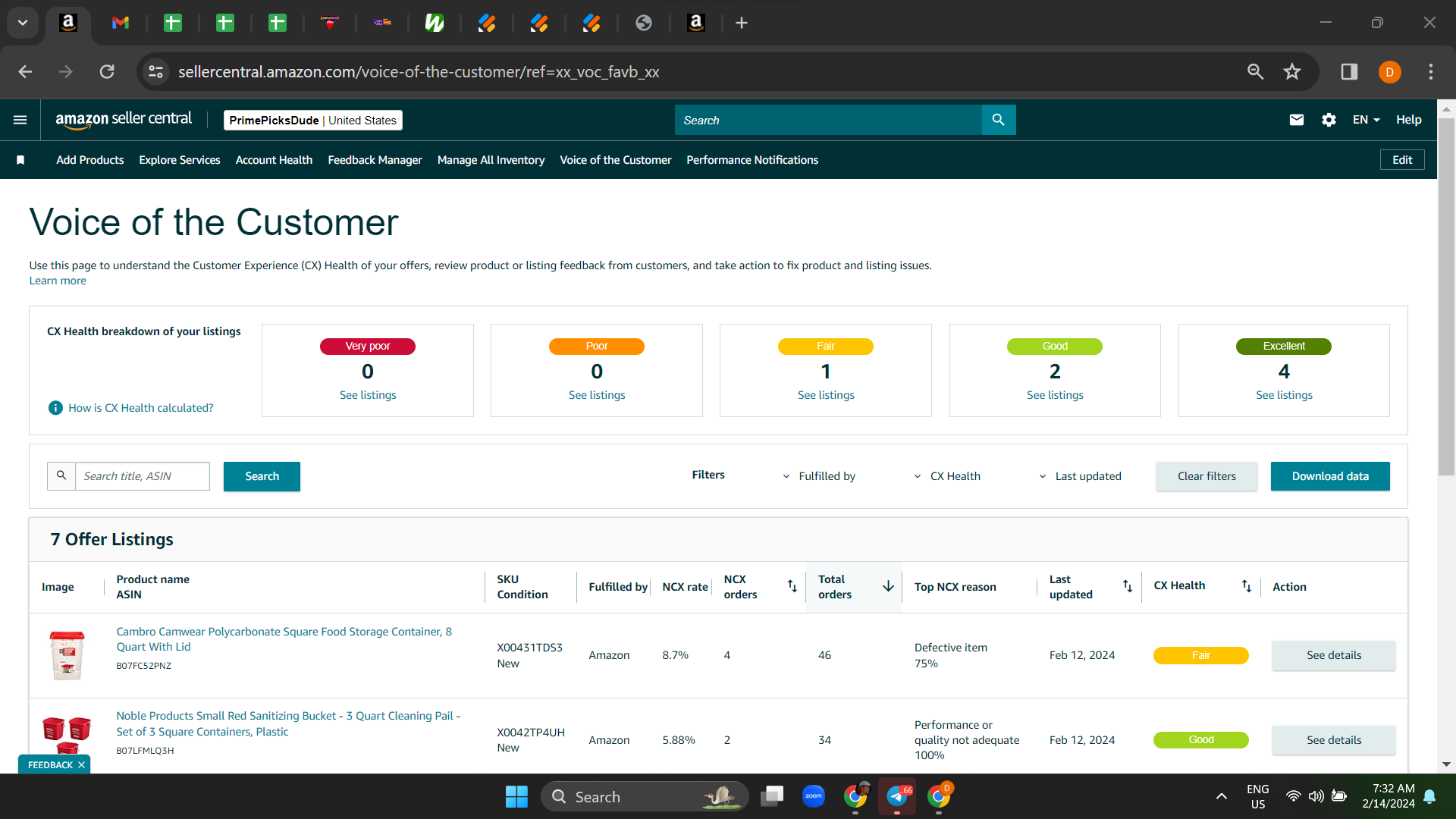Bookmark this page with the star icon
The image size is (1456, 819).
point(1292,72)
